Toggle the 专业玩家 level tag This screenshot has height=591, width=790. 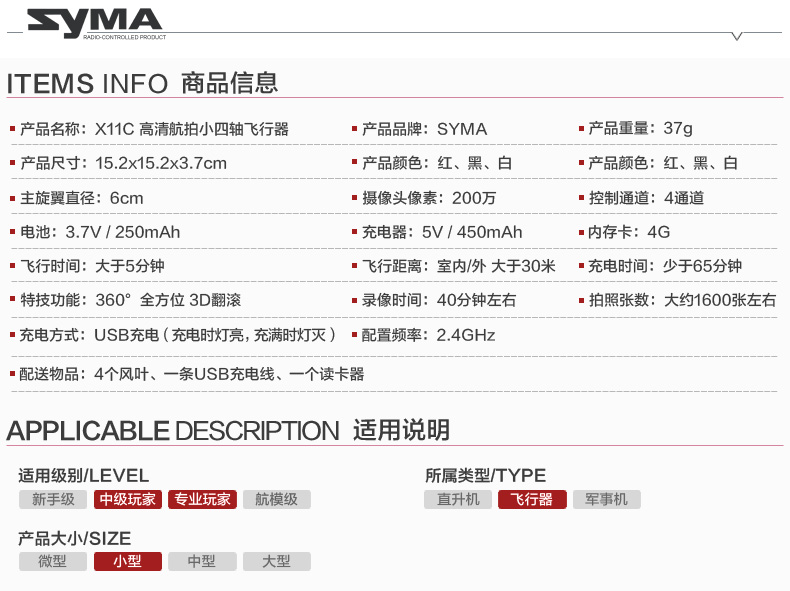point(202,499)
